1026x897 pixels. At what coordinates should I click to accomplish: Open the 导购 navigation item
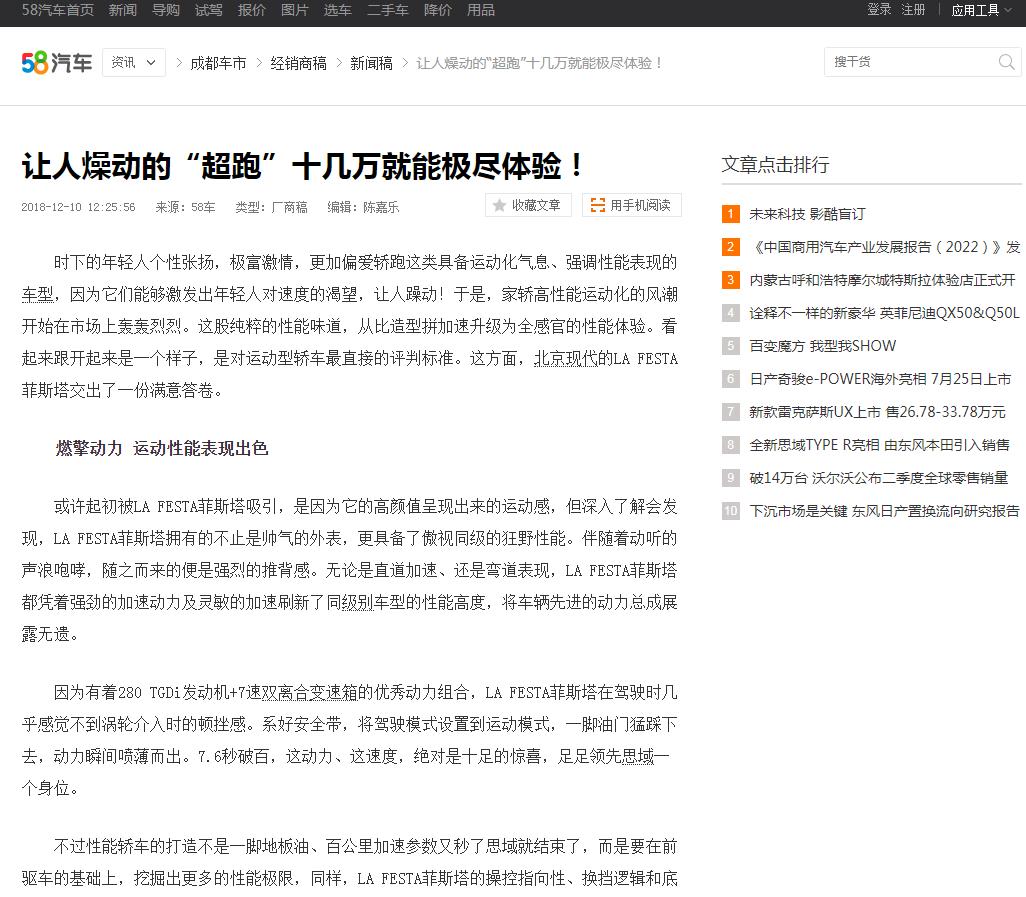pos(166,10)
